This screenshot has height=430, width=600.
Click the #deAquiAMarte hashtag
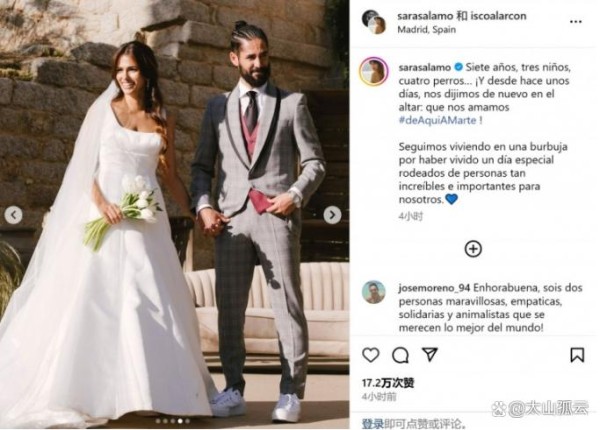[x=437, y=120]
